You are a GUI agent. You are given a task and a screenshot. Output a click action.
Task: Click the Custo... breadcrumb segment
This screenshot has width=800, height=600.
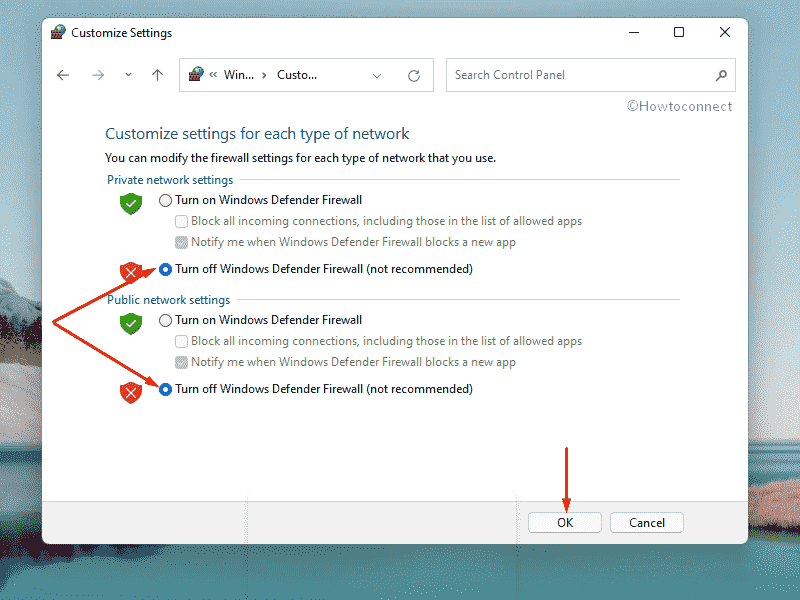(297, 75)
